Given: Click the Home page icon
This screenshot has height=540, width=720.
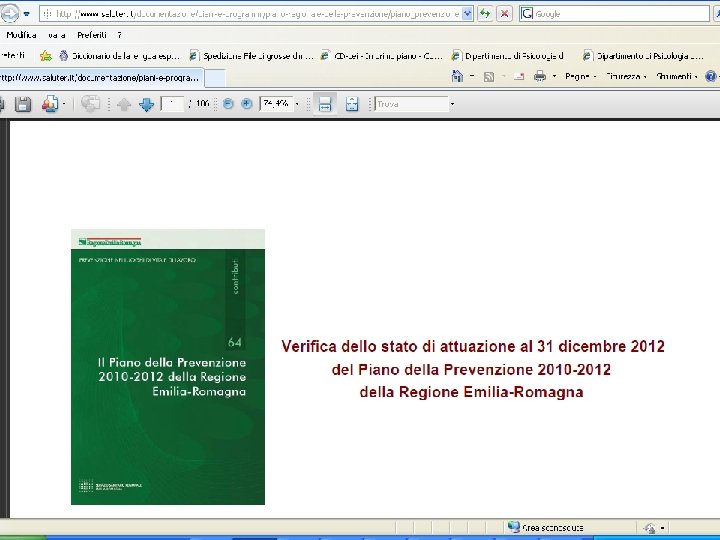Looking at the screenshot, I should 457,76.
